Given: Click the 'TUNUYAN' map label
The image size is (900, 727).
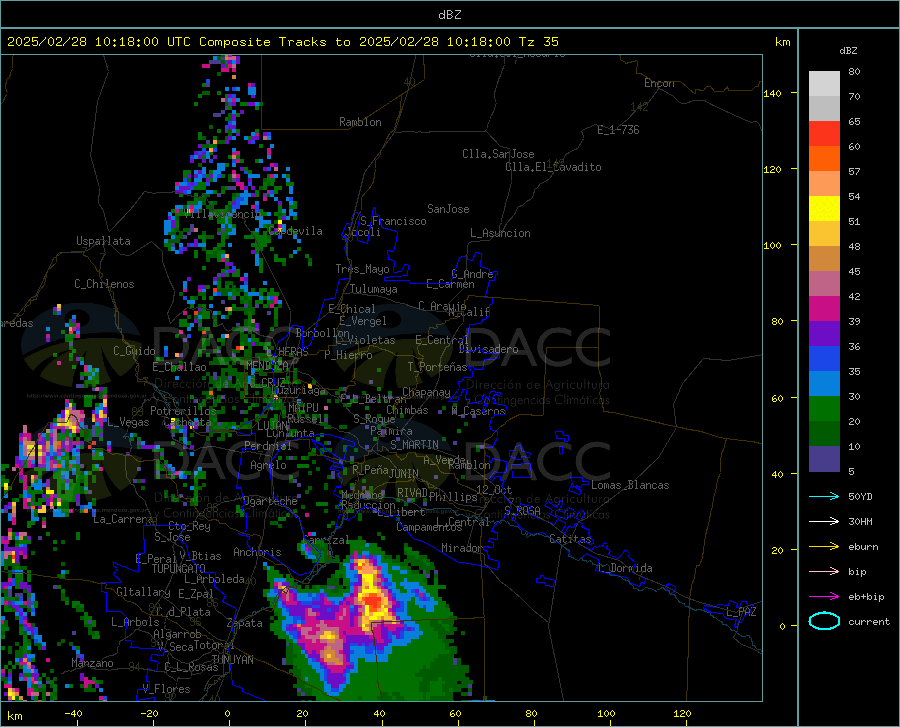Looking at the screenshot, I should pyautogui.click(x=232, y=659).
